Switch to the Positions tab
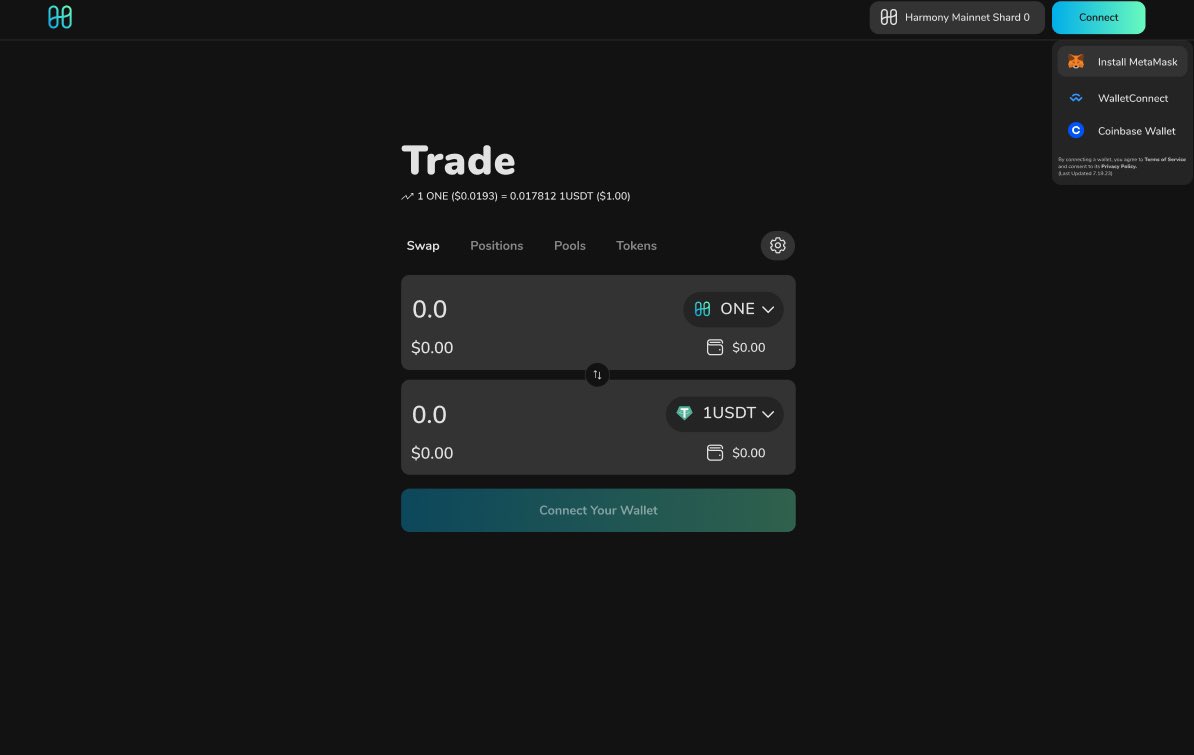The height and width of the screenshot is (755, 1194). [496, 245]
